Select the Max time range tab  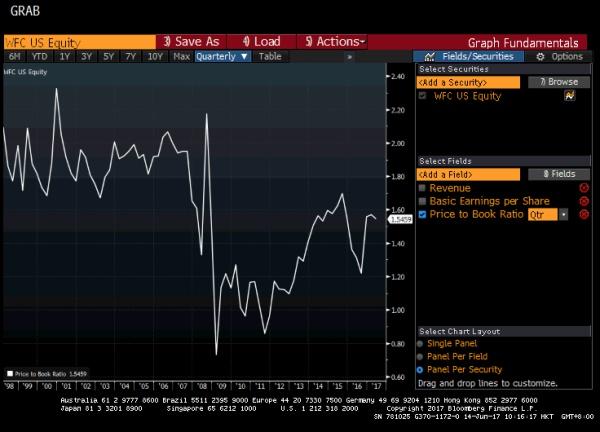(x=181, y=57)
